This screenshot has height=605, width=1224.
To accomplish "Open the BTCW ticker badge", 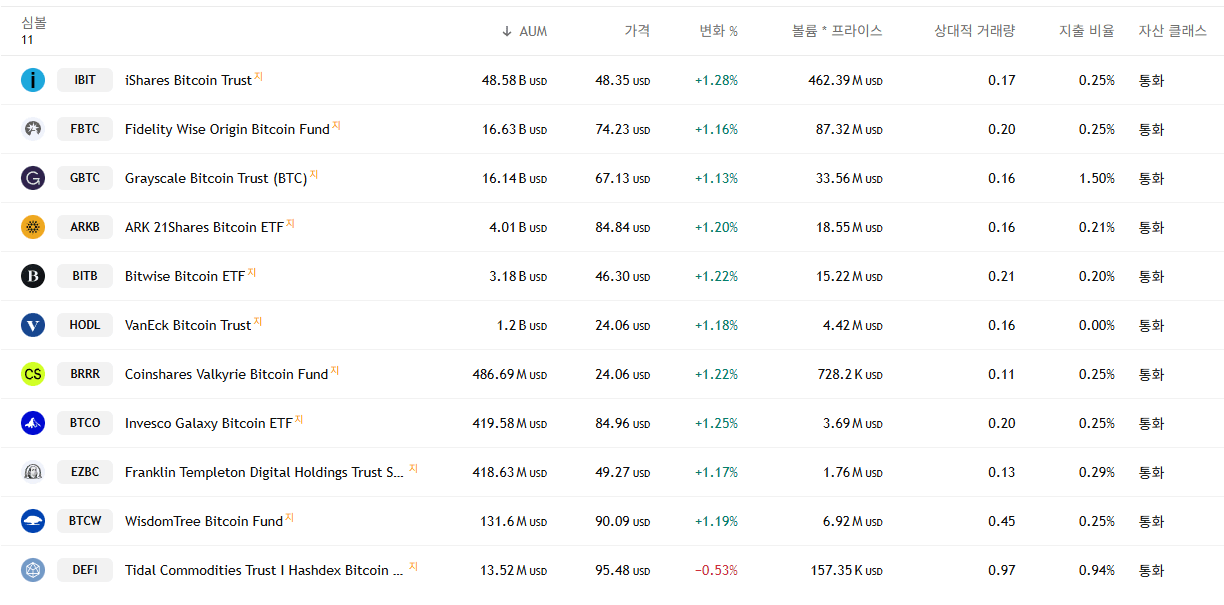I will click(x=85, y=521).
